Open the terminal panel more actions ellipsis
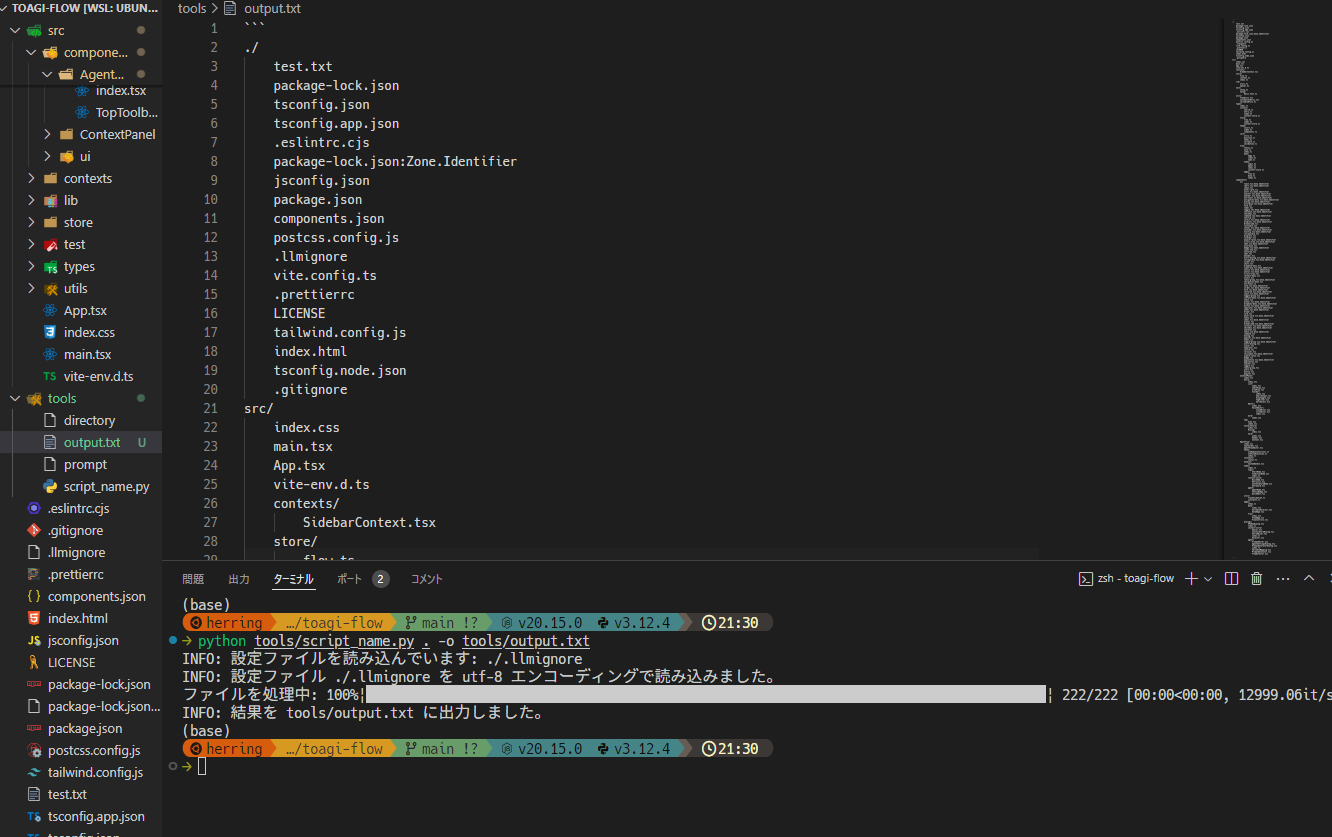Image resolution: width=1332 pixels, height=837 pixels. [1283, 579]
